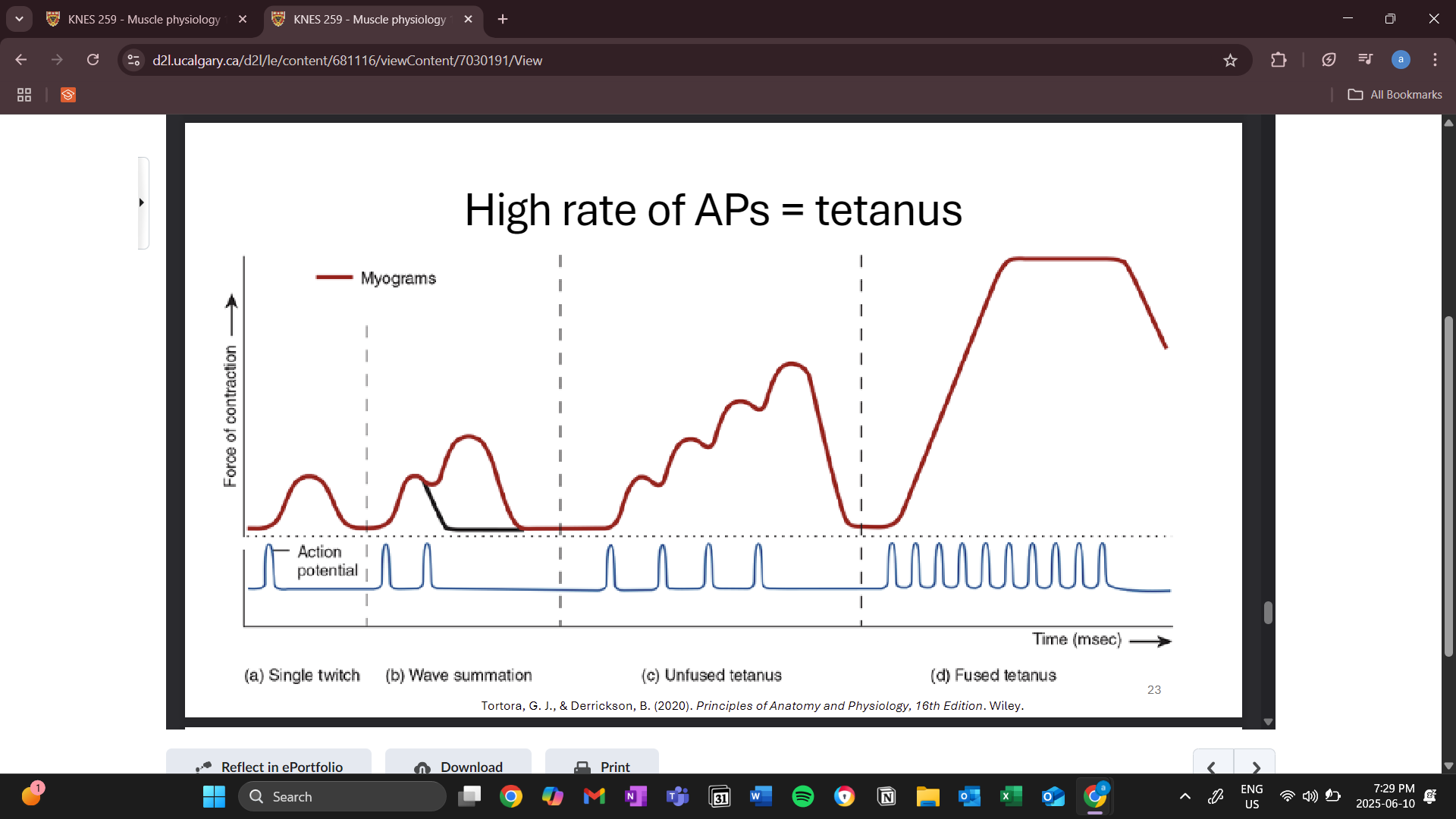Open File Explorer from the taskbar
Screen dimensions: 1456x819
pos(927,796)
